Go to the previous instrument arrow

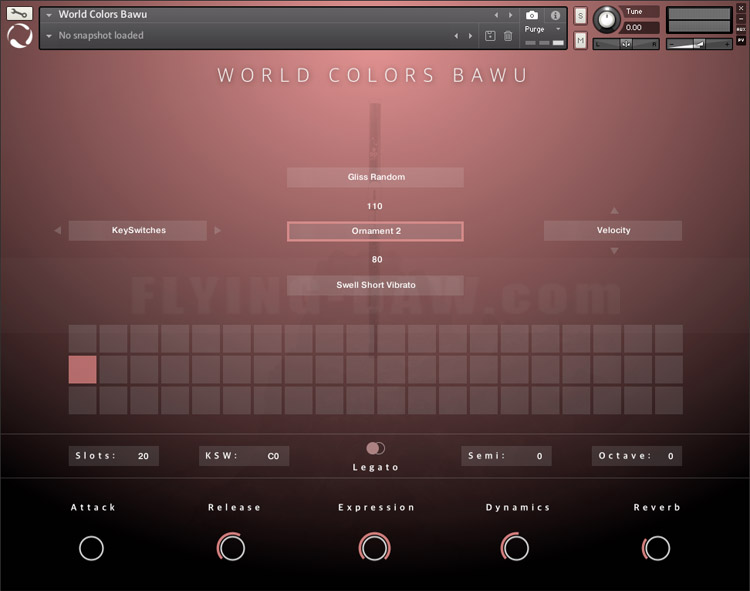pos(496,15)
